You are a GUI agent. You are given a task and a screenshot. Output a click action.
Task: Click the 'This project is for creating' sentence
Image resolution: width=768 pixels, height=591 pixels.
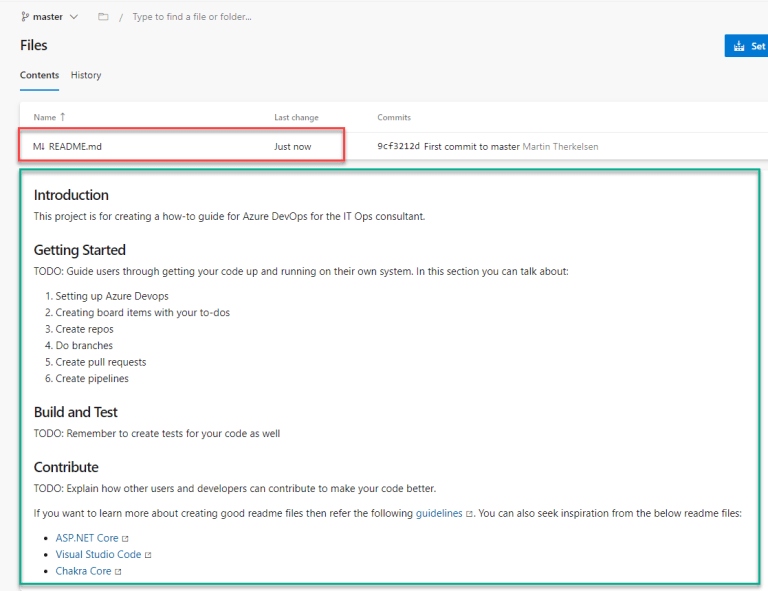229,216
